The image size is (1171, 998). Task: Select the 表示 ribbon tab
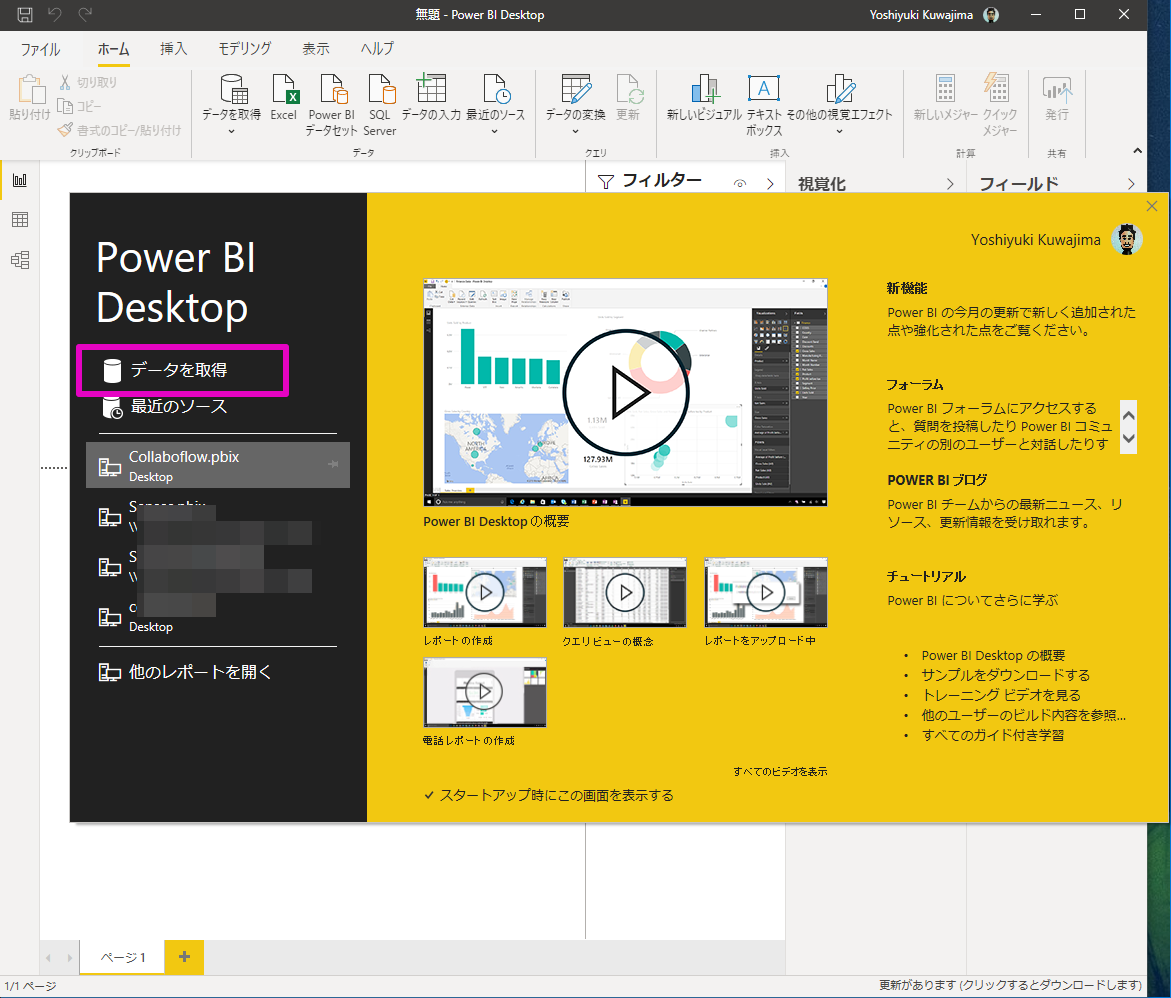point(316,49)
